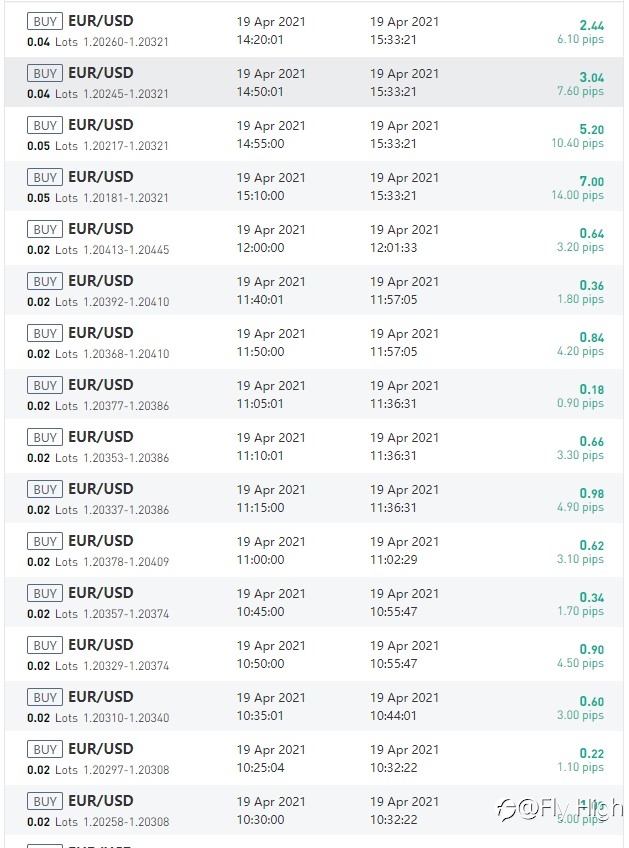Click the BUY badge of the 1.20217-1.20321 trade
629x848 pixels.
click(x=45, y=125)
